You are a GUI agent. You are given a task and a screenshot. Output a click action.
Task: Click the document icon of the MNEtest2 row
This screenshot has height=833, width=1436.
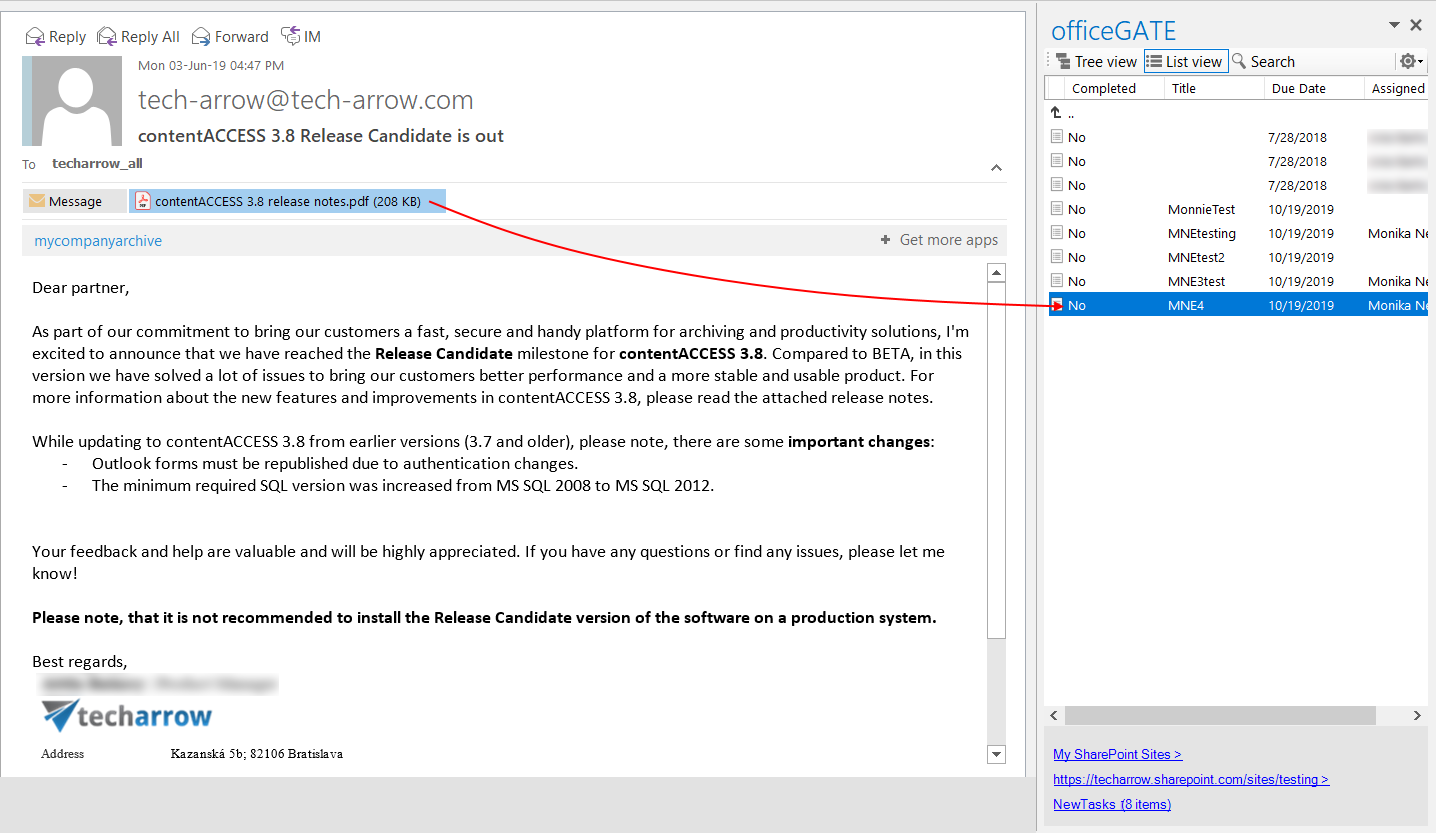pyautogui.click(x=1057, y=257)
